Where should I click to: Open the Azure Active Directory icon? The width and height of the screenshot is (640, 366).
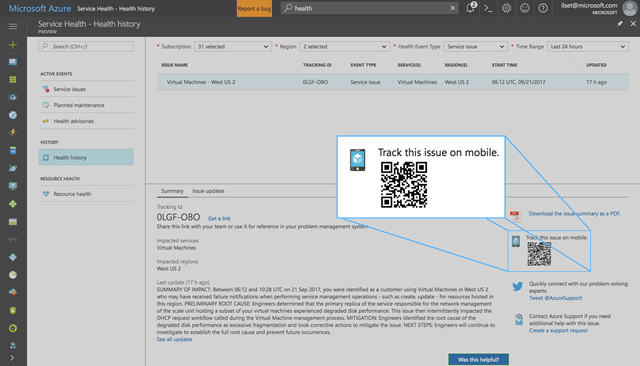pyautogui.click(x=13, y=257)
